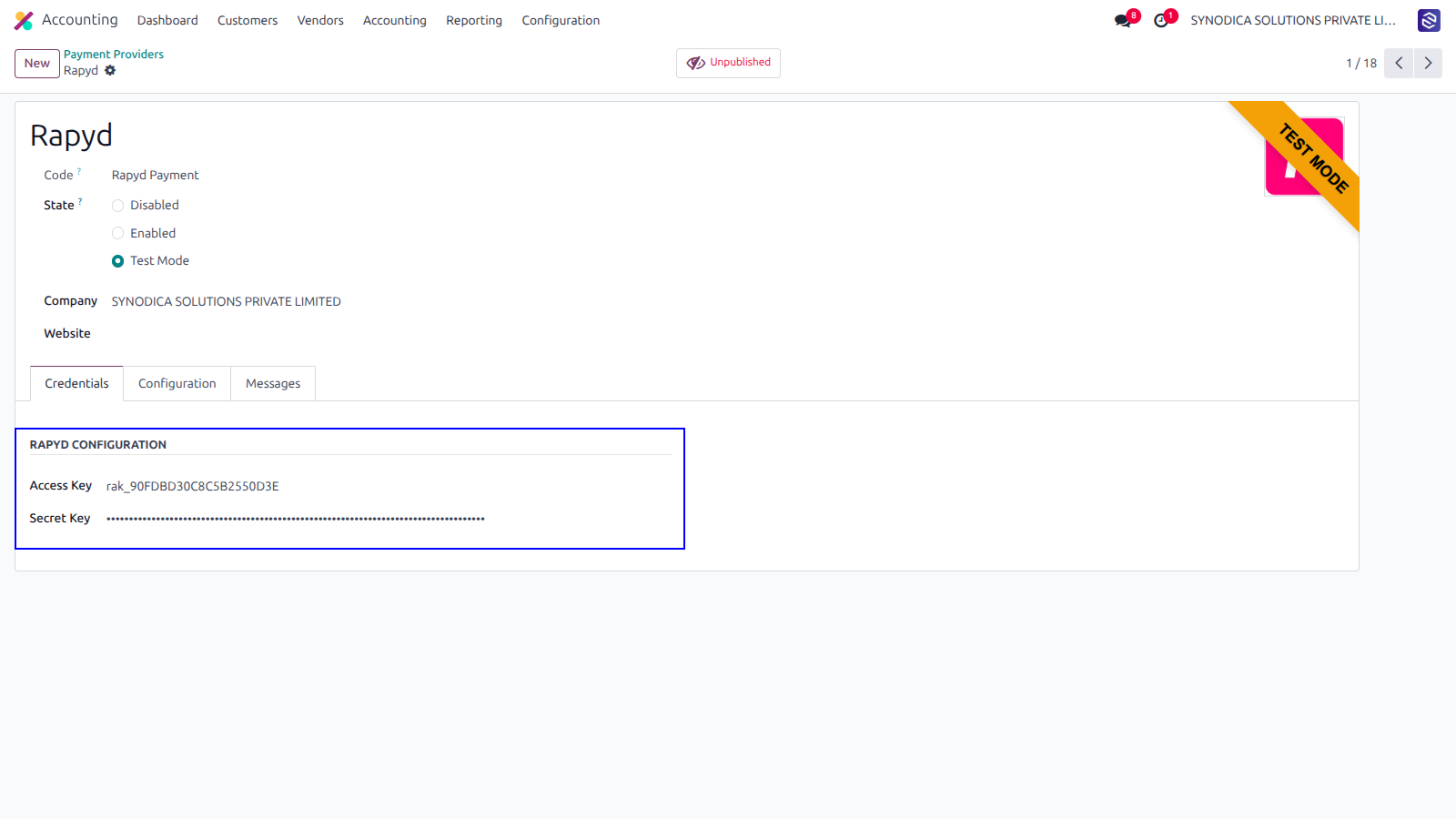Click the record pager 1 / 18
Viewport: 1456px width, 819px height.
1361,63
